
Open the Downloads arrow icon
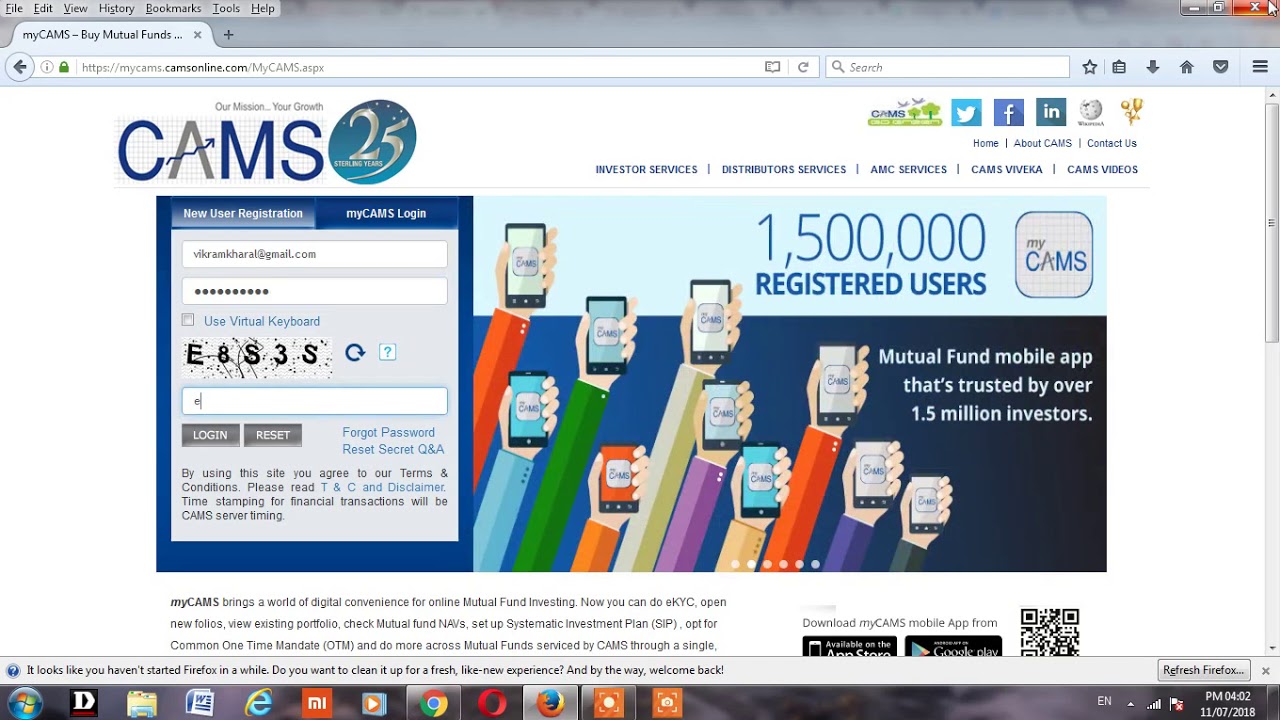(1152, 67)
